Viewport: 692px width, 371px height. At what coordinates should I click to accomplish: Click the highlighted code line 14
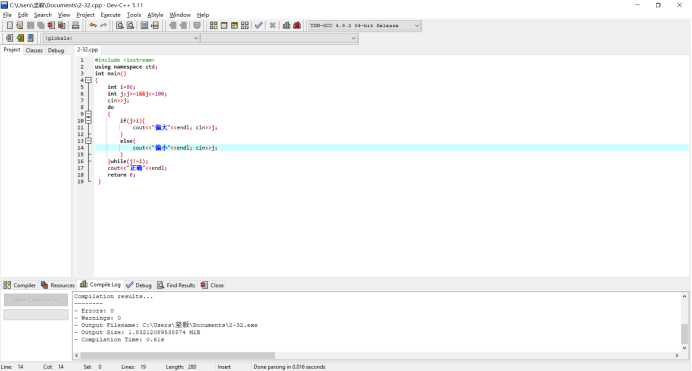click(391, 148)
